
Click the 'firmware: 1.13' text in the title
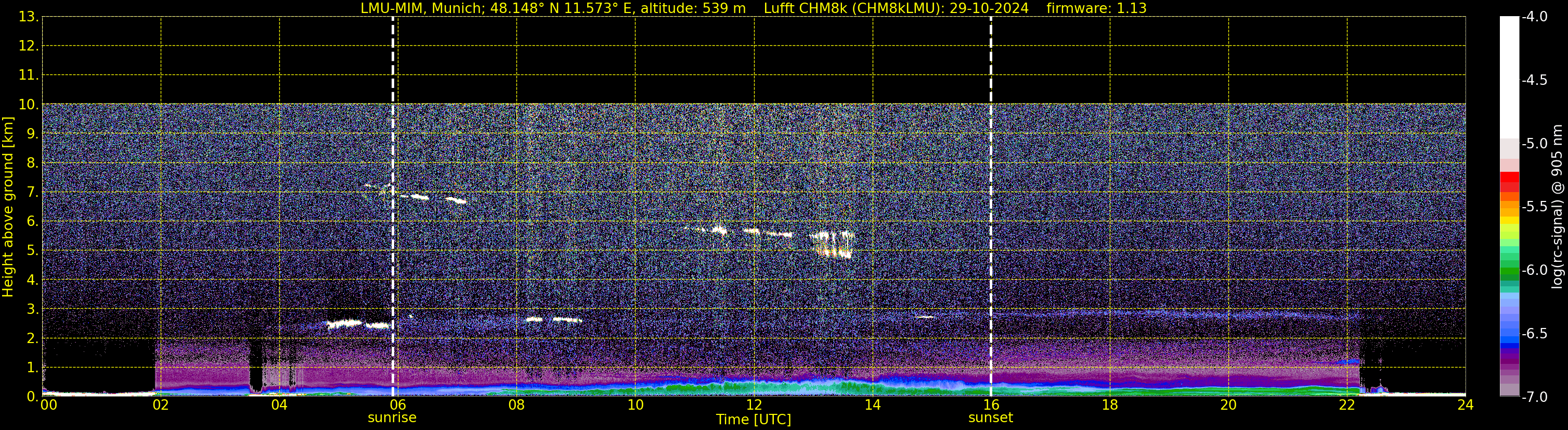[x=1096, y=8]
